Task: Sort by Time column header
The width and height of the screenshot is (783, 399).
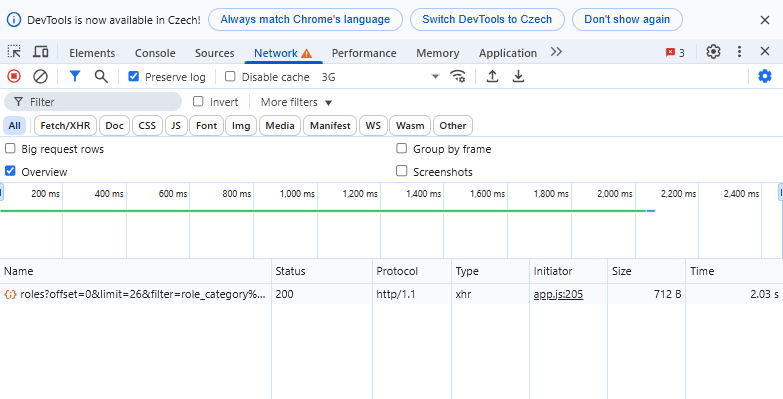Action: [x=734, y=271]
